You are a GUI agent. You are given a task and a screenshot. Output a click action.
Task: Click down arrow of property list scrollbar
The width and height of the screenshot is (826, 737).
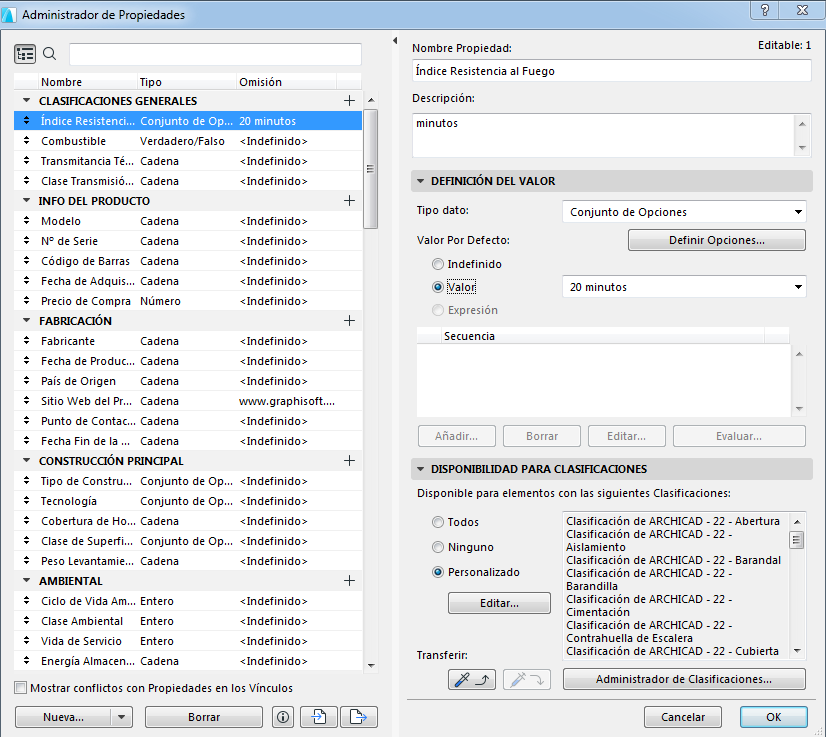coord(371,665)
